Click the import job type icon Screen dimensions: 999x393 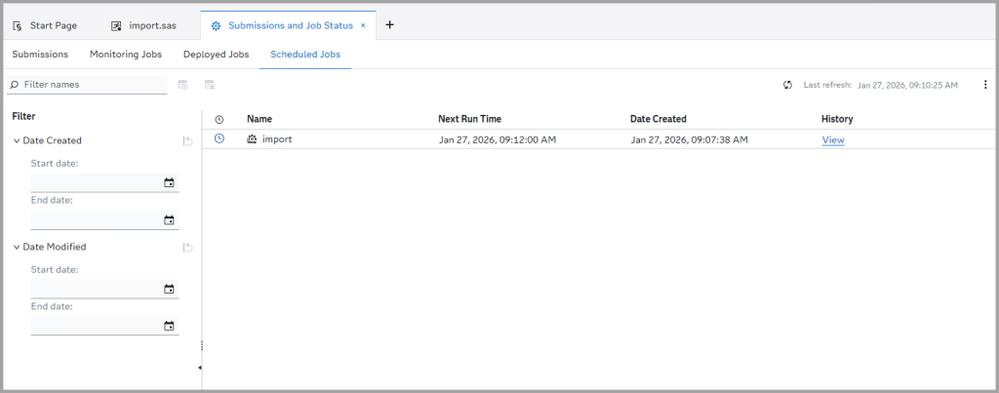coord(252,139)
